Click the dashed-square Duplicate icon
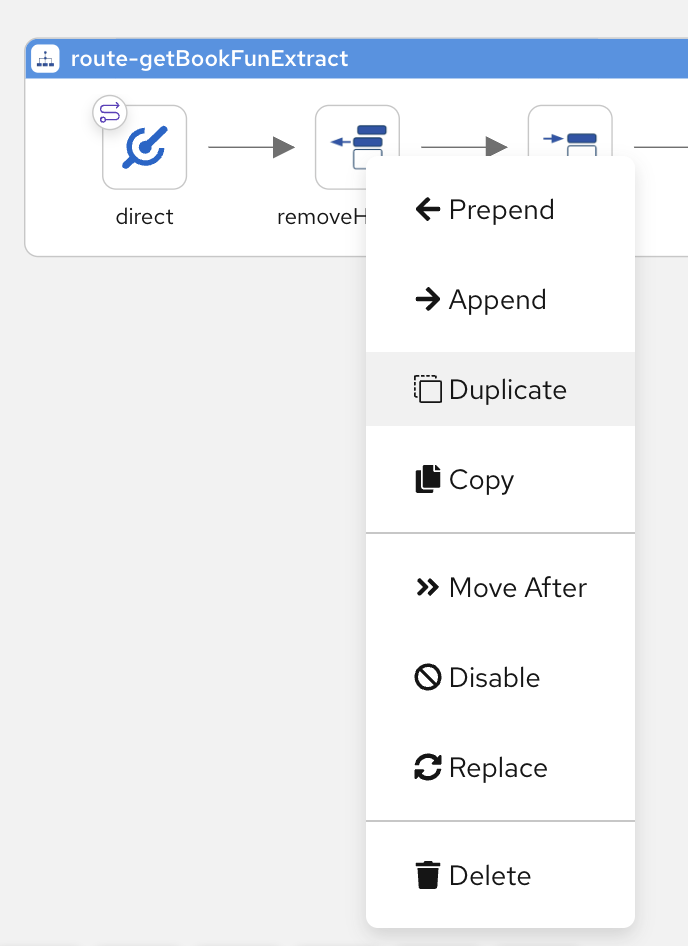Image resolution: width=688 pixels, height=946 pixels. click(x=427, y=389)
